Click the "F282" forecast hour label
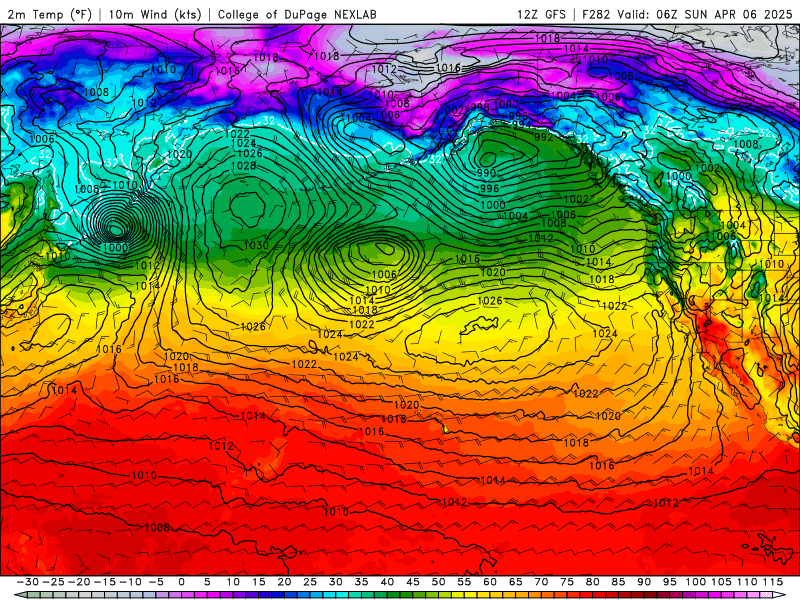 596,14
